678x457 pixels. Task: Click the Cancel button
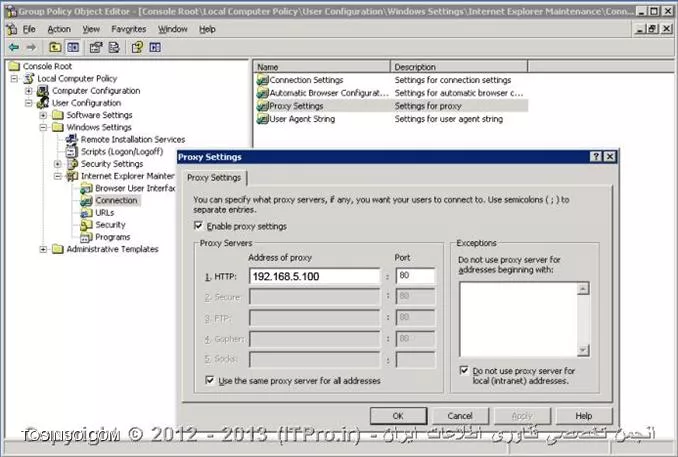pyautogui.click(x=460, y=415)
